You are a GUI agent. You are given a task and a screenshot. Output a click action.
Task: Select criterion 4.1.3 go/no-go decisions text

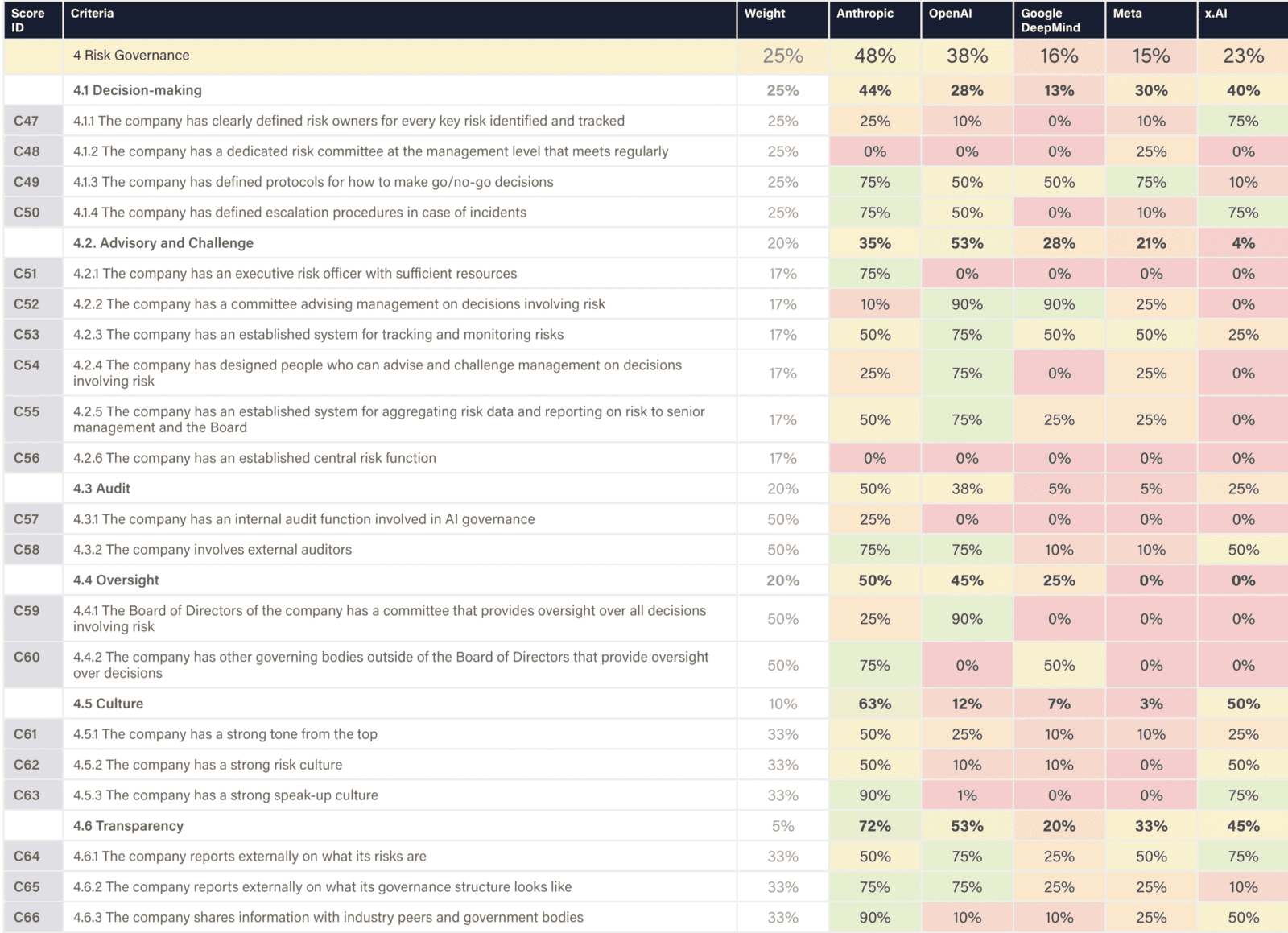[x=313, y=182]
